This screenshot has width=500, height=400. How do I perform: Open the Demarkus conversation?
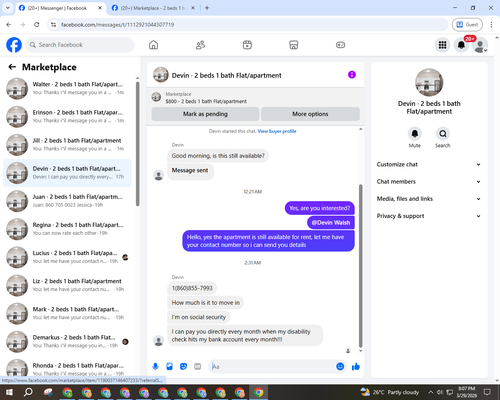[x=67, y=342]
